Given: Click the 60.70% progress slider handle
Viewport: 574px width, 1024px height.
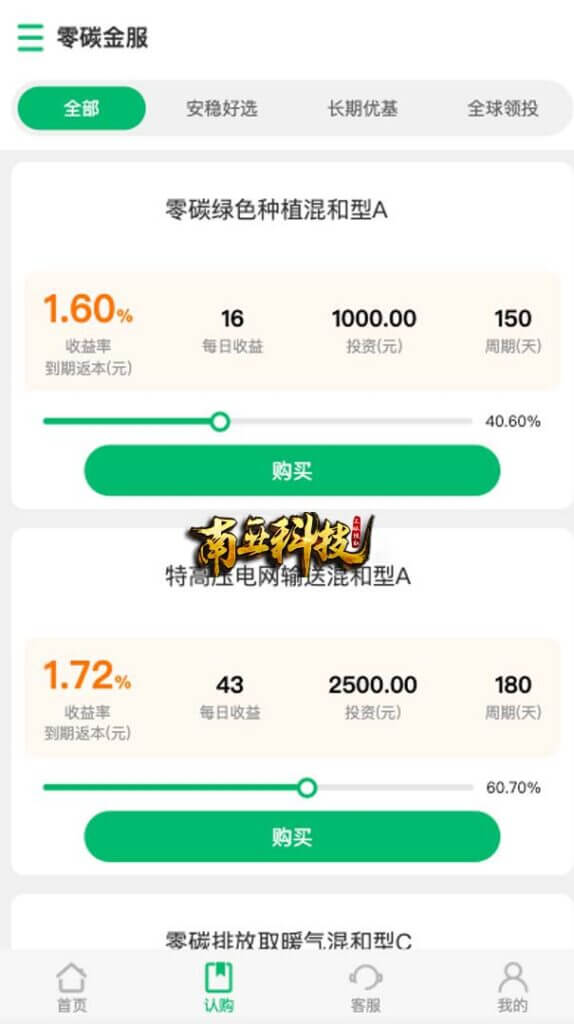Looking at the screenshot, I should pos(307,788).
